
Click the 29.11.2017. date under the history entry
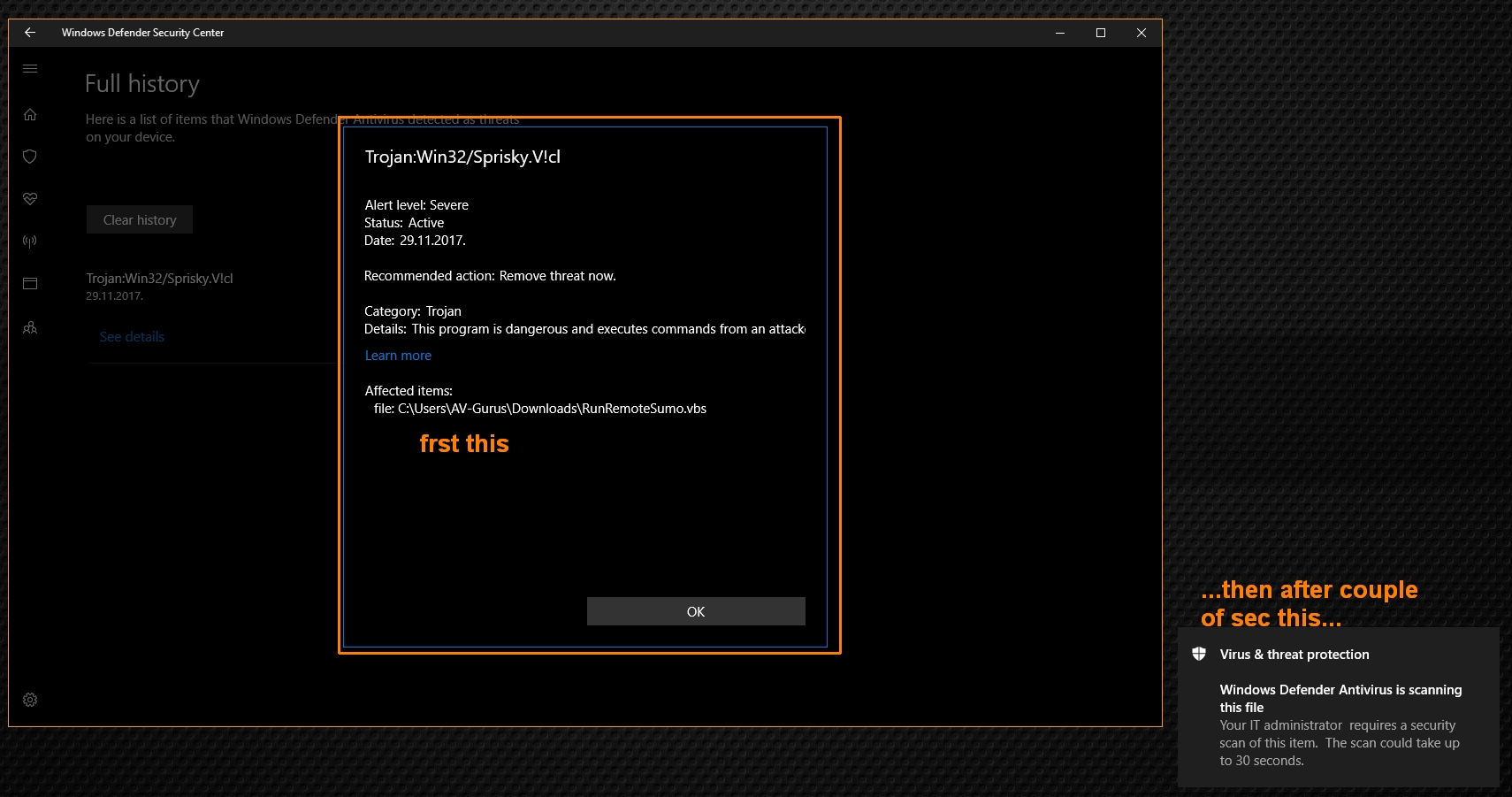114,296
